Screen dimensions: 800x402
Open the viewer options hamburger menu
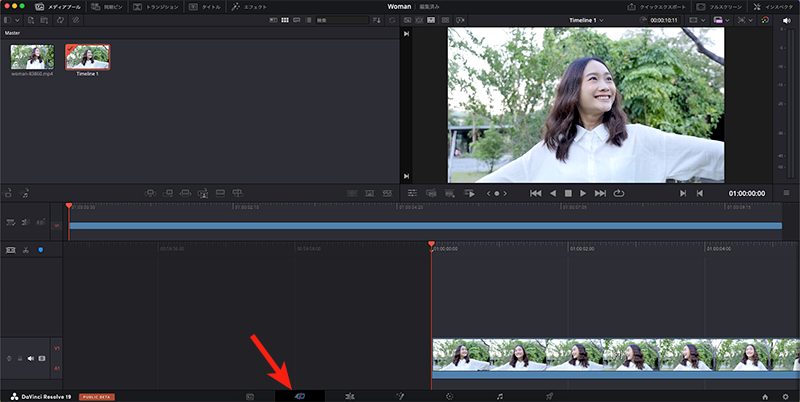click(786, 193)
